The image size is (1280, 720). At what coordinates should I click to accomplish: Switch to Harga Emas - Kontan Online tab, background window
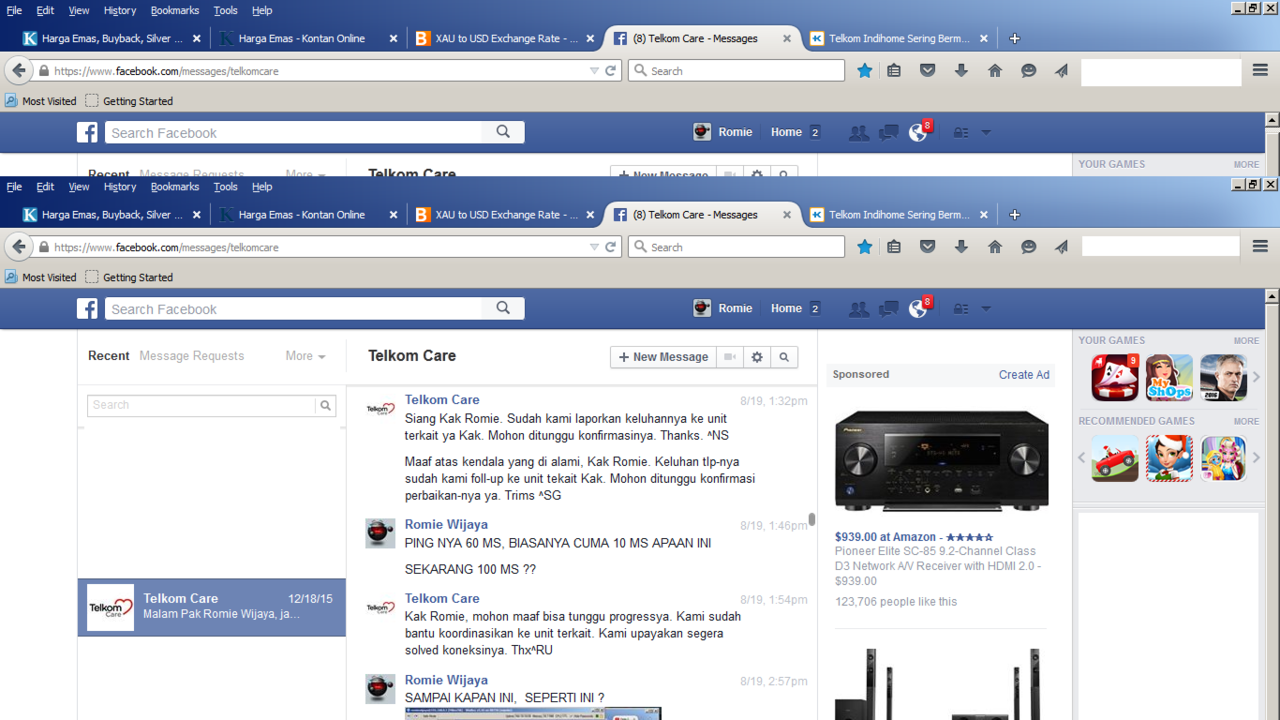coord(309,39)
